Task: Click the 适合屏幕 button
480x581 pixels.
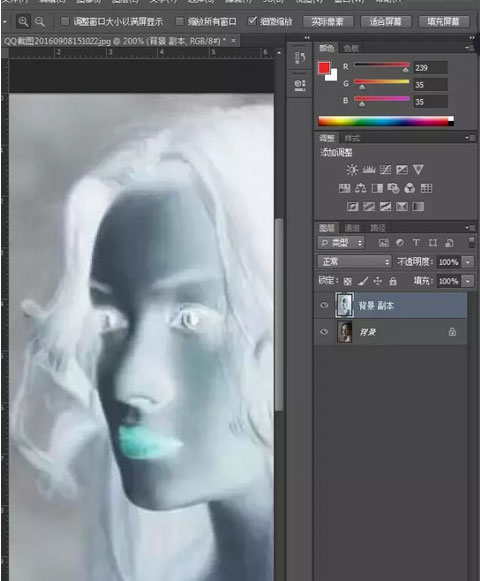Action: 386,21
